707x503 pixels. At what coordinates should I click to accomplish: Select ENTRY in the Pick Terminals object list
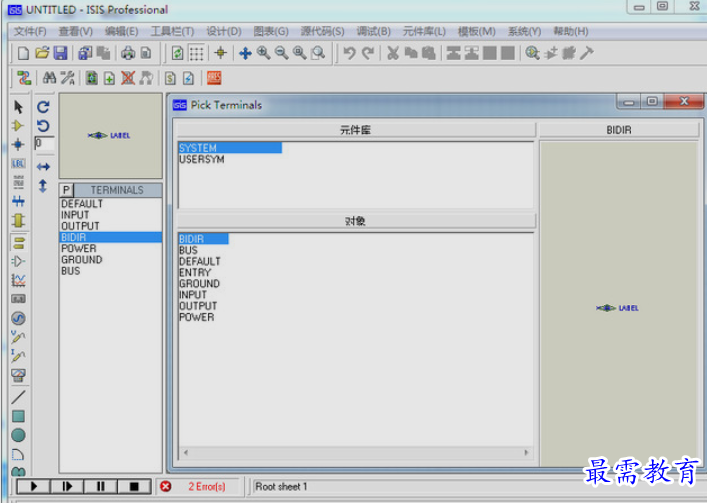click(195, 273)
